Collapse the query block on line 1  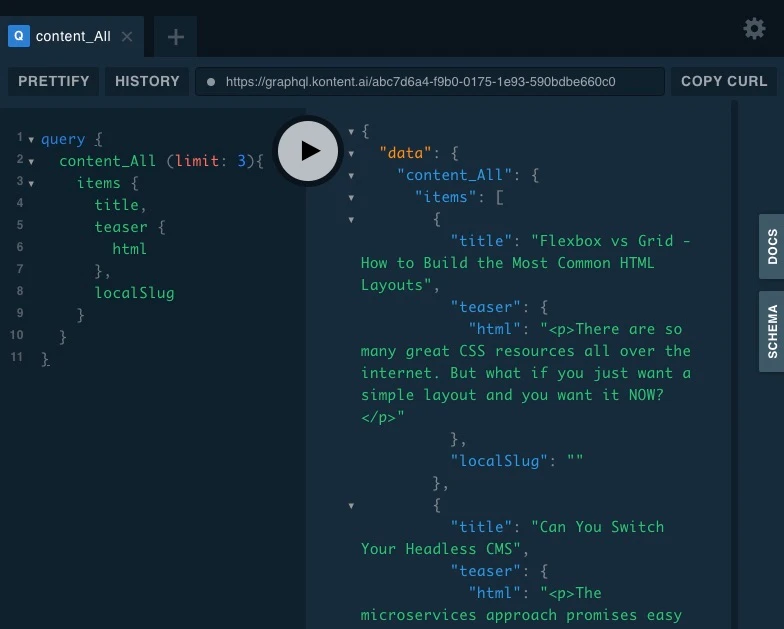(x=31, y=140)
